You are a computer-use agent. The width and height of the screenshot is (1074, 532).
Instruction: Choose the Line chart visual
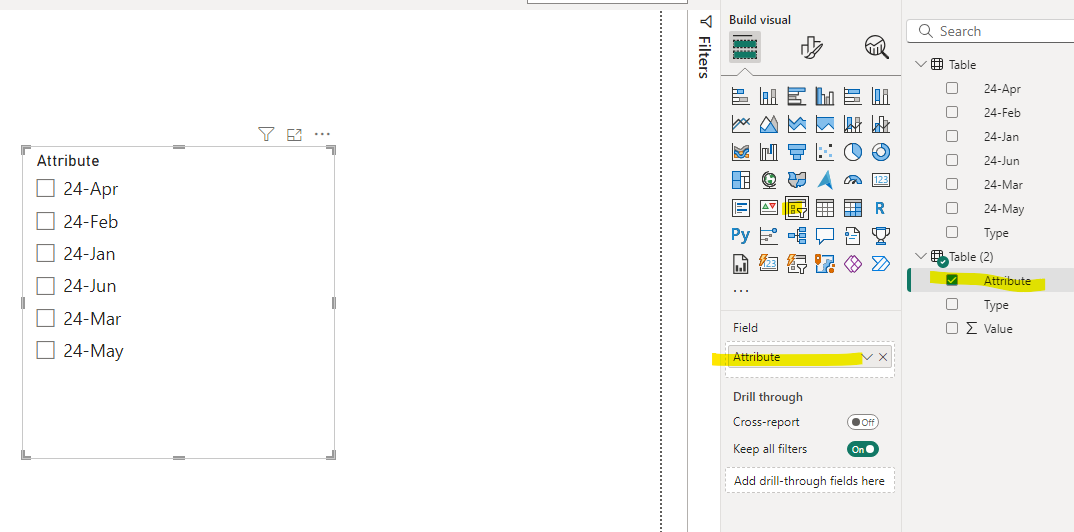click(740, 124)
